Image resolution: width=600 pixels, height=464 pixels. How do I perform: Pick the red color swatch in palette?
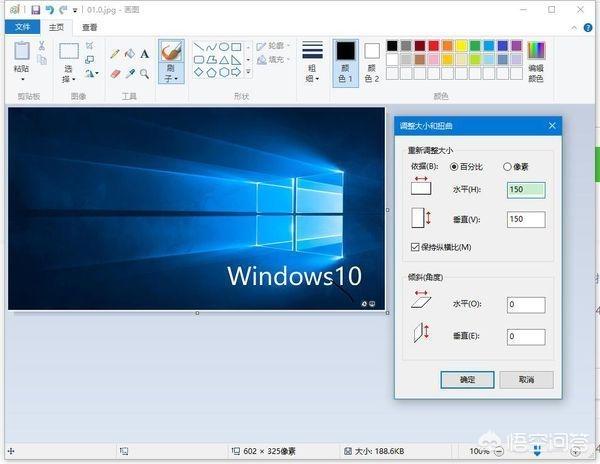point(433,46)
